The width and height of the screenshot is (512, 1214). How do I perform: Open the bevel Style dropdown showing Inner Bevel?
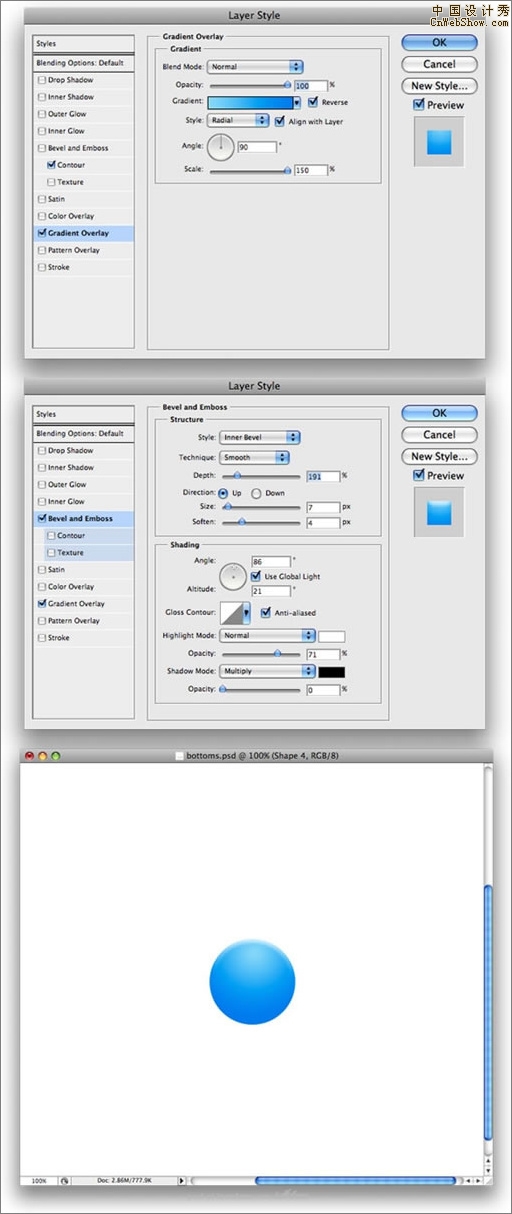click(260, 437)
